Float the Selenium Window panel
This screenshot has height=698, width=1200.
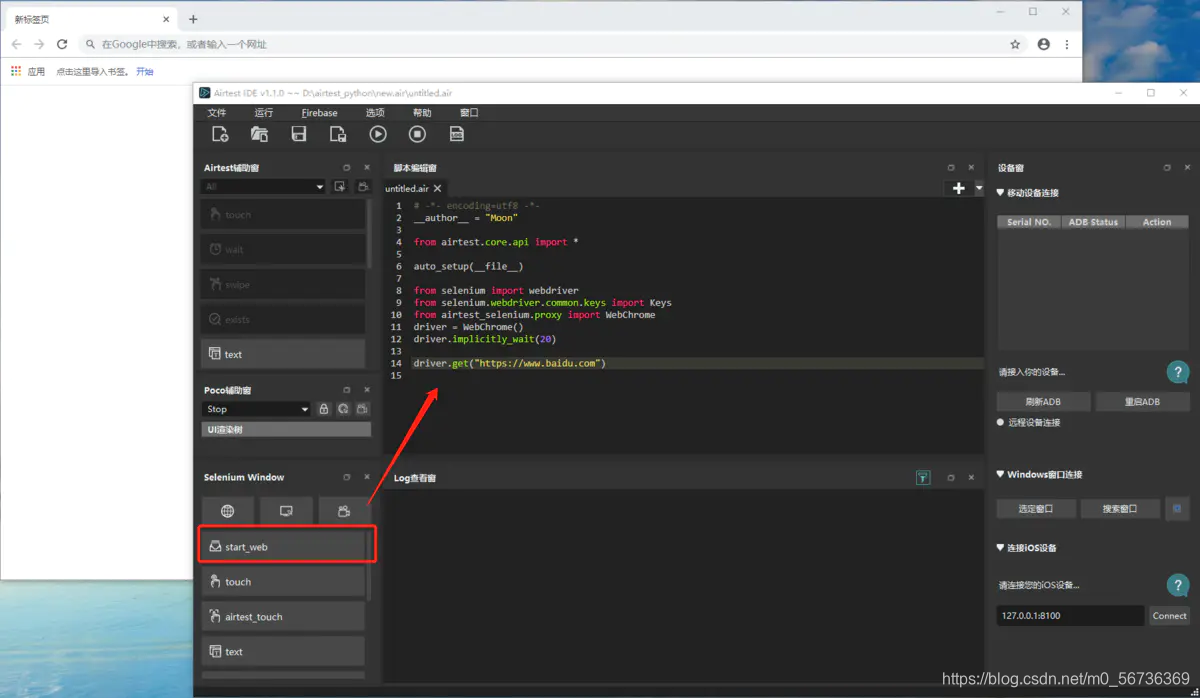pos(347,477)
